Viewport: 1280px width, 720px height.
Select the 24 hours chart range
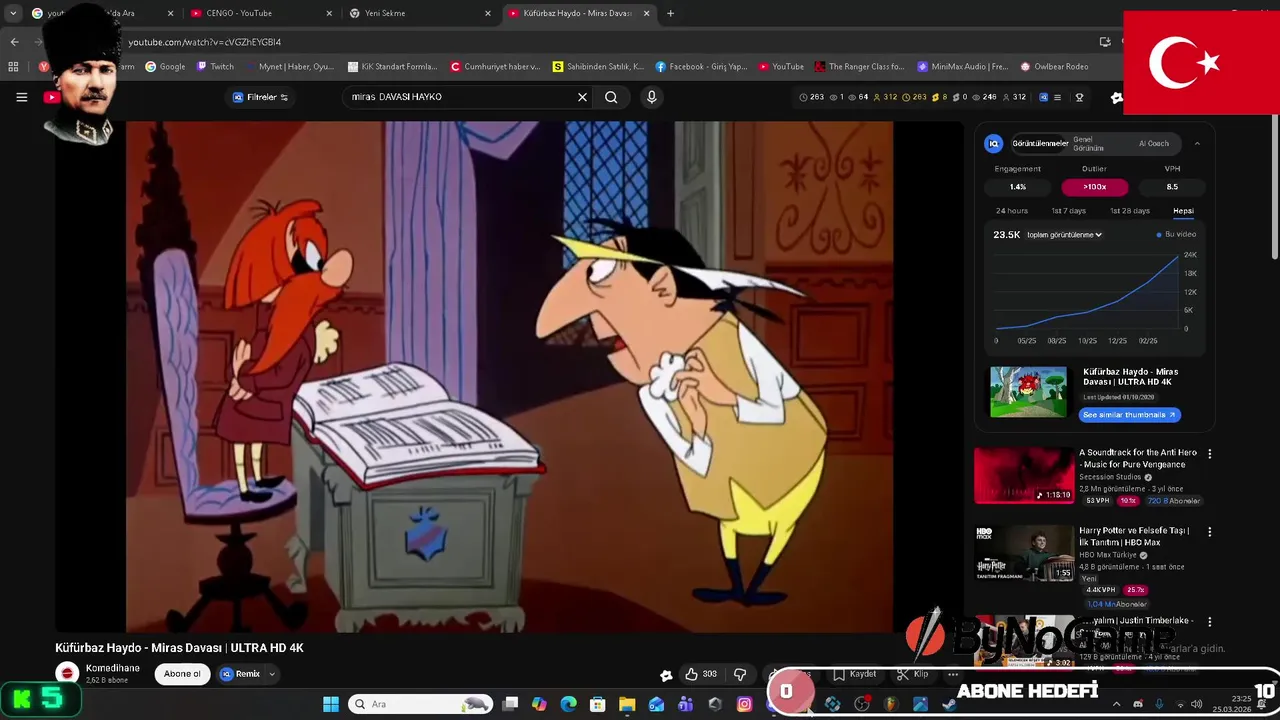click(x=1011, y=211)
